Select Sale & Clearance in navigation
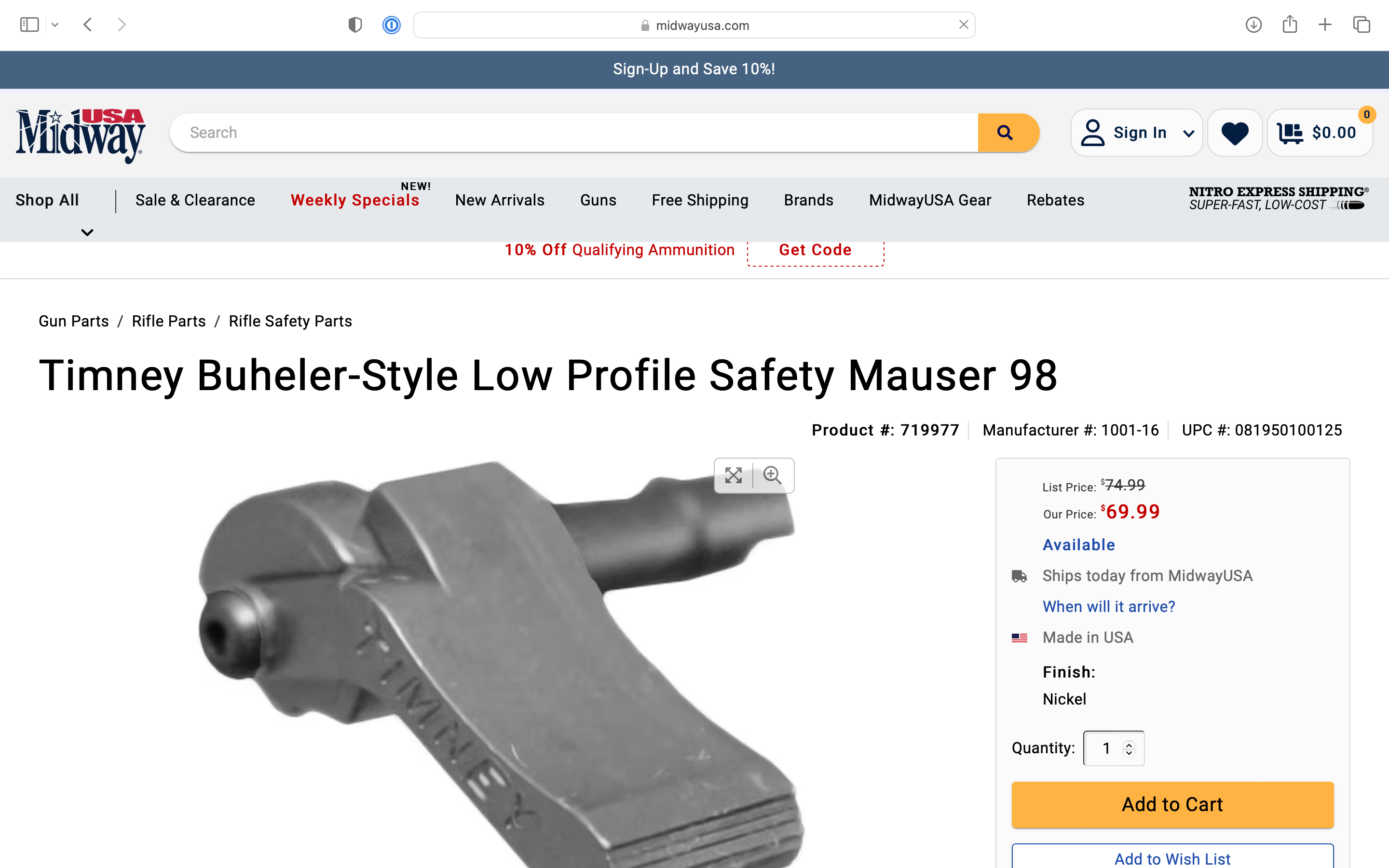The height and width of the screenshot is (868, 1389). point(195,200)
